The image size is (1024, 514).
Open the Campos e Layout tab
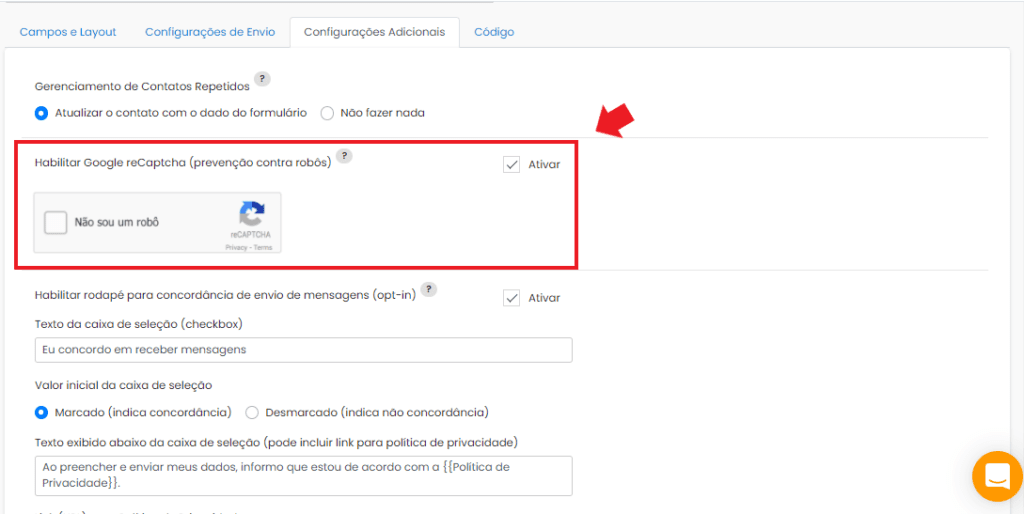[68, 32]
